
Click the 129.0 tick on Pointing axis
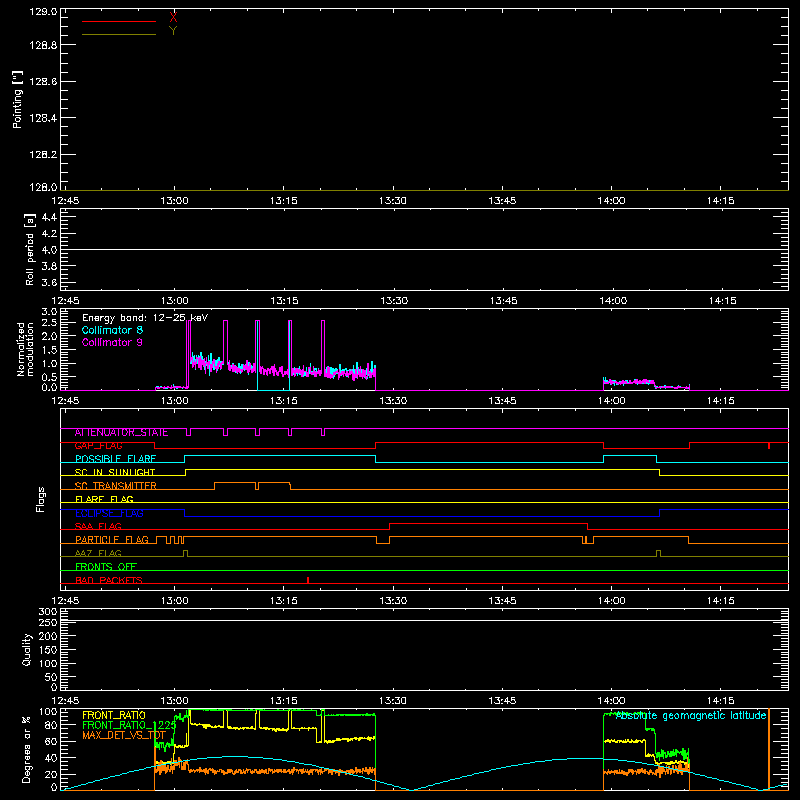pos(43,12)
